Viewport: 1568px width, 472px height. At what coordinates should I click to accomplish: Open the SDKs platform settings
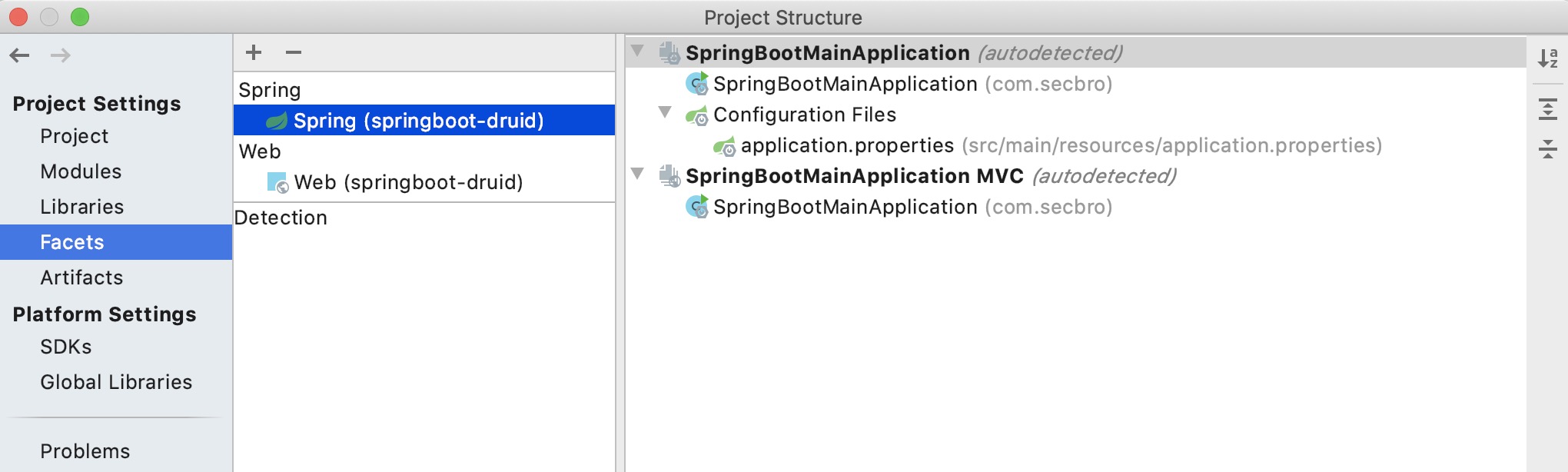click(x=66, y=347)
